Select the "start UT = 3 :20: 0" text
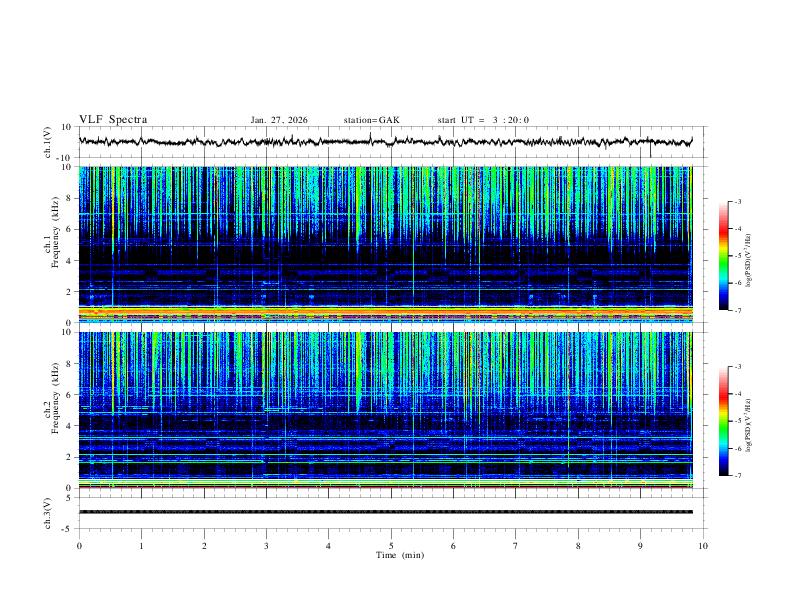The image size is (792, 612). [x=483, y=120]
